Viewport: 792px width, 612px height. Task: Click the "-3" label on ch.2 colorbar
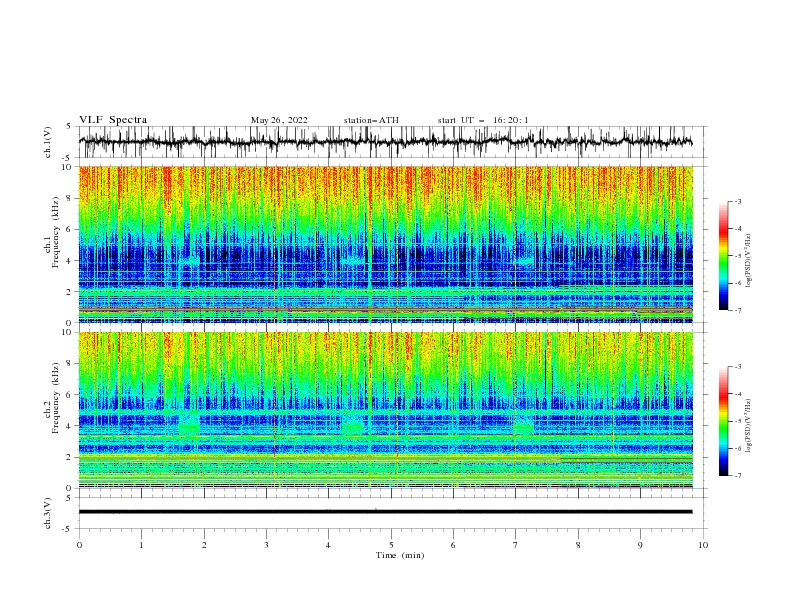pos(738,367)
